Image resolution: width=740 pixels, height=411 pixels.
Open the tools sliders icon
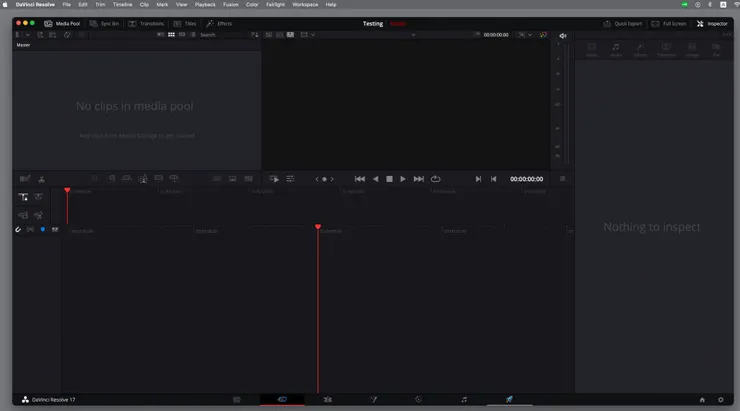point(290,179)
